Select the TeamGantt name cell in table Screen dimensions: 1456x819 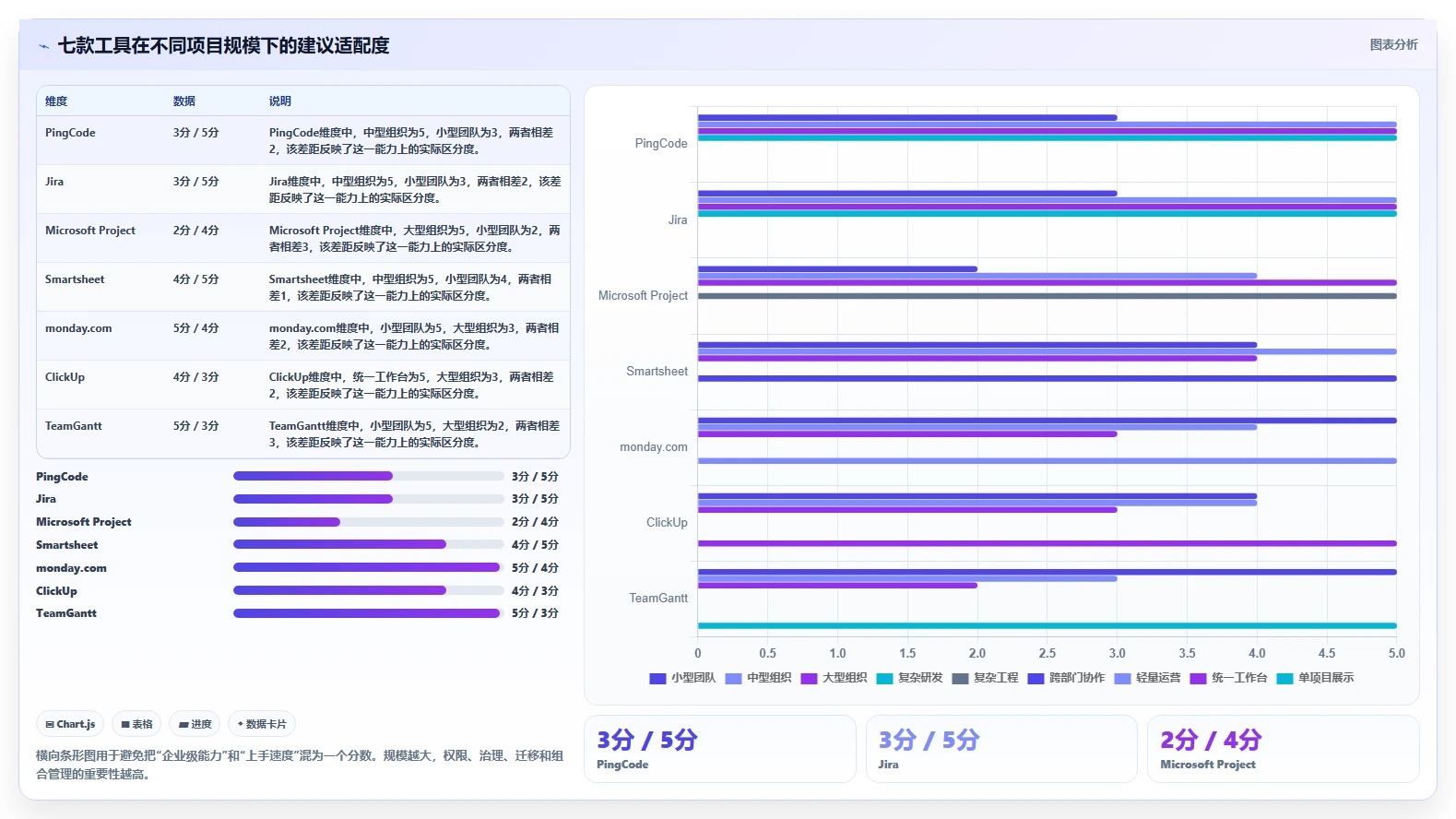(x=74, y=426)
